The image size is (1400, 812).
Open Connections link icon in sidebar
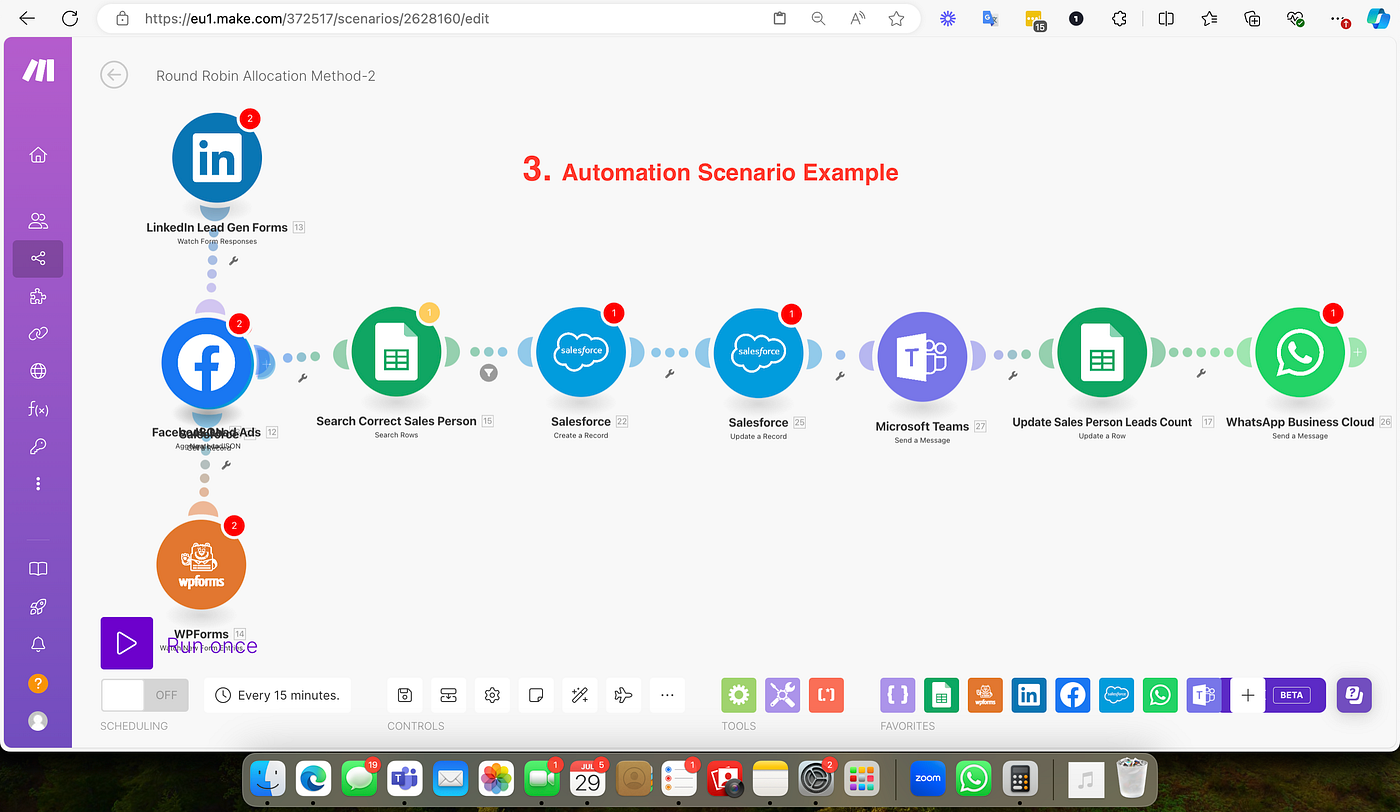click(x=38, y=334)
